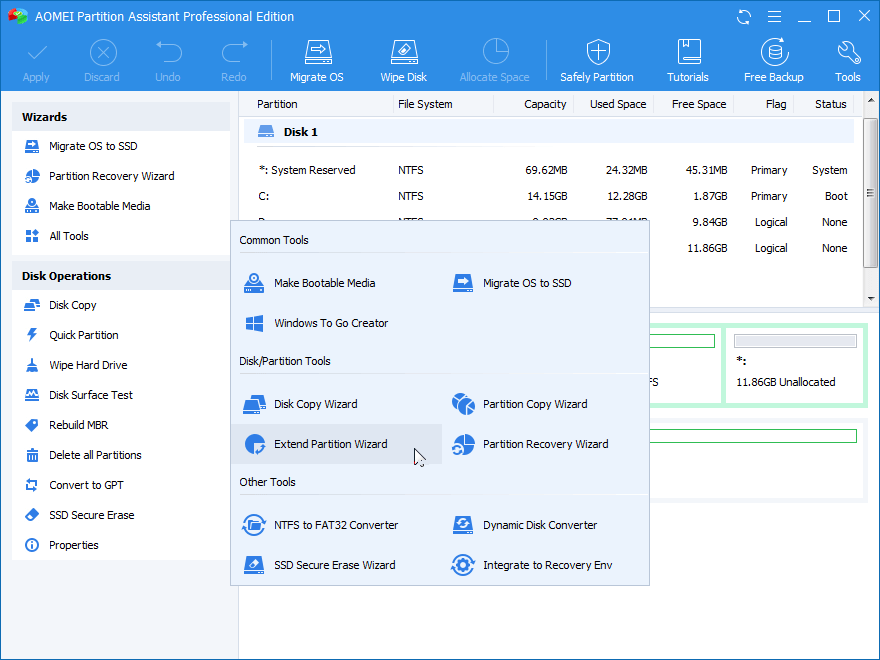This screenshot has width=880, height=660.
Task: Open Tutorials from the toolbar
Action: point(688,61)
